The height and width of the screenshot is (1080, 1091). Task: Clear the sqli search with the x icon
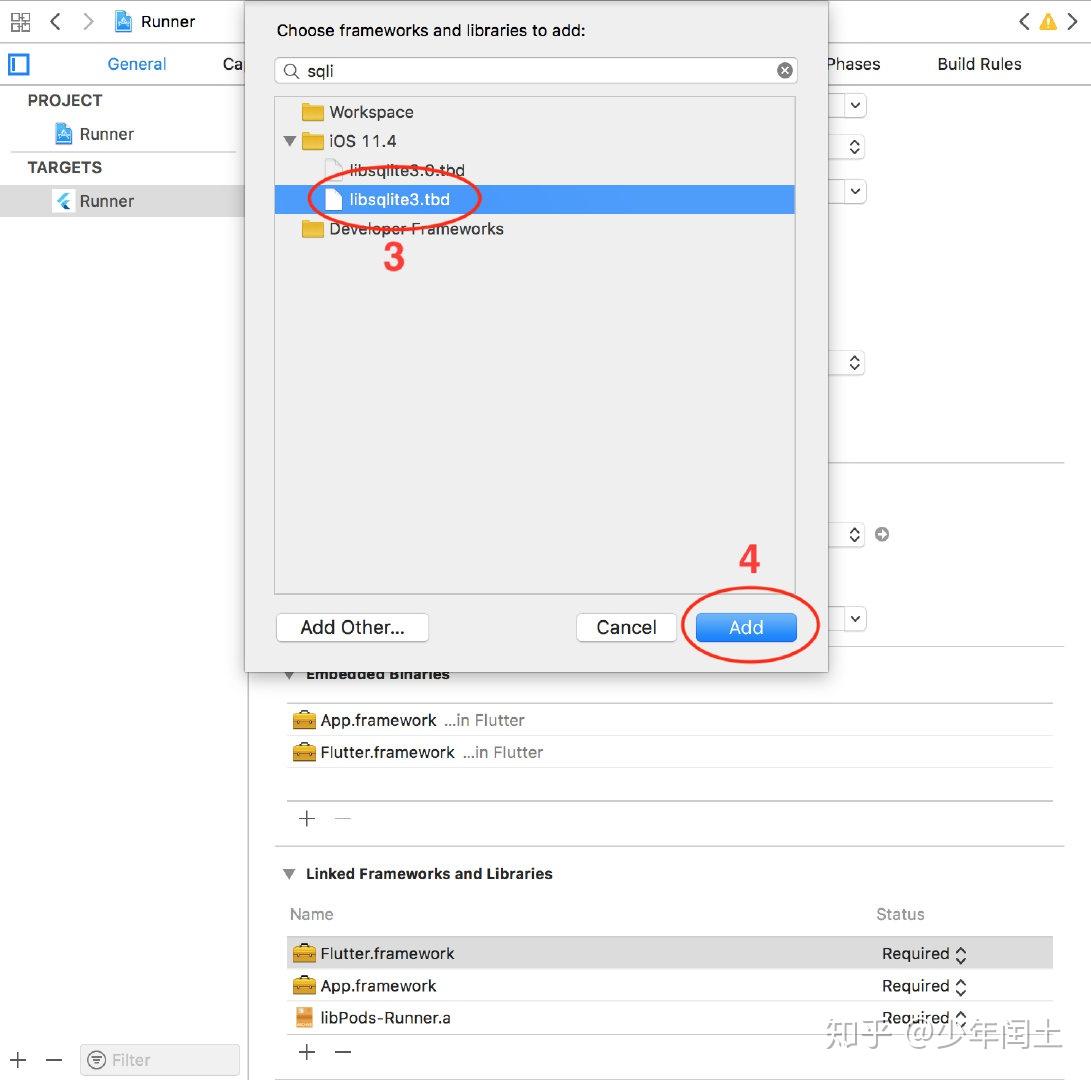point(785,70)
